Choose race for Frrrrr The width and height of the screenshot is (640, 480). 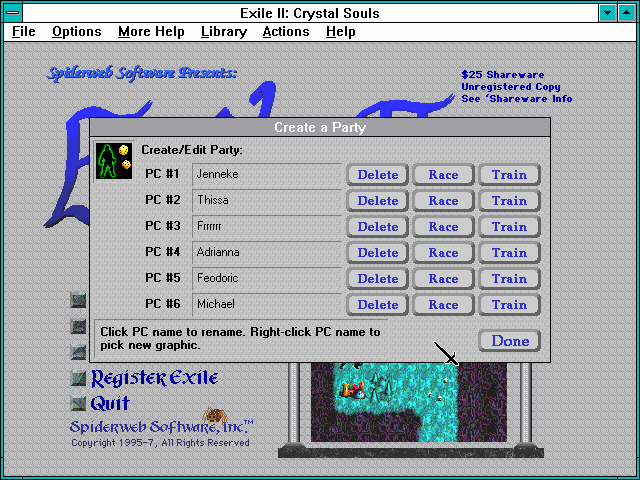443,227
